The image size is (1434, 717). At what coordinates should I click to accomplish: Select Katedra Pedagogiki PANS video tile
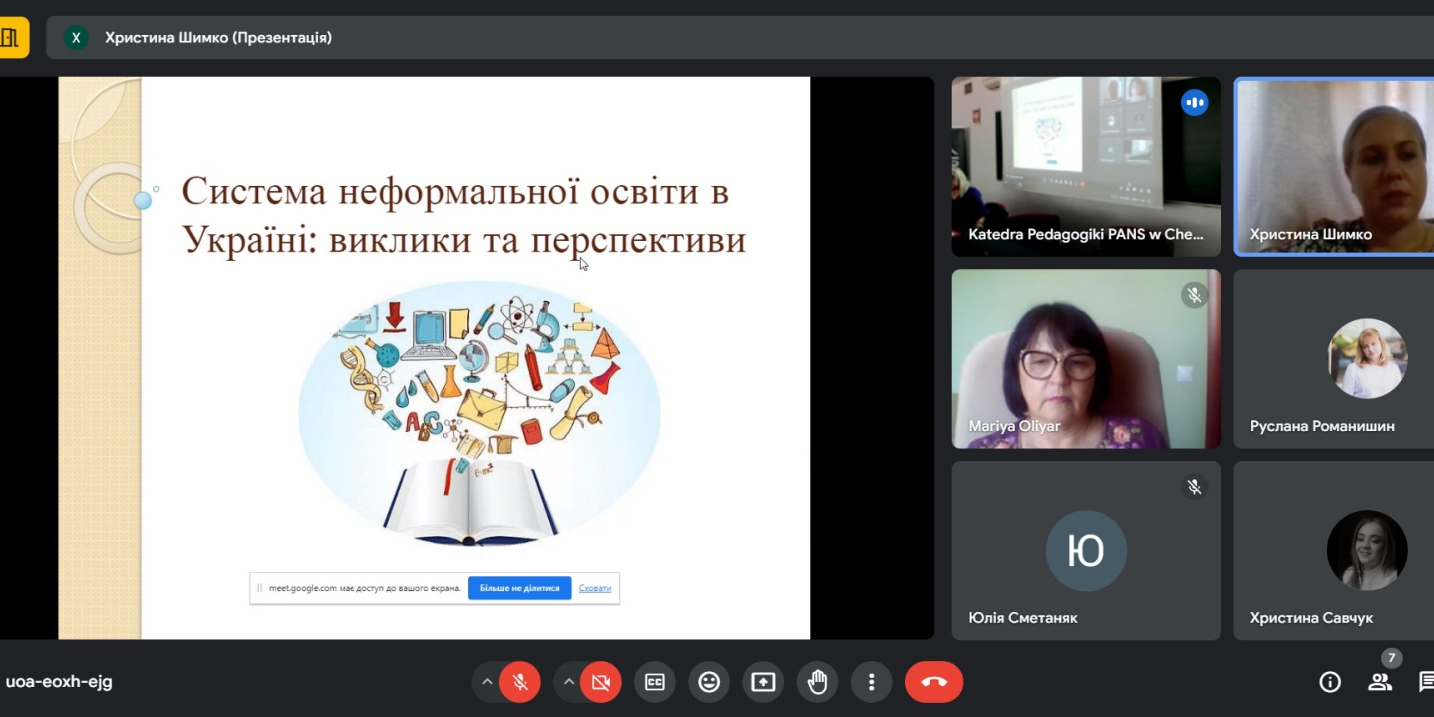[x=1085, y=166]
